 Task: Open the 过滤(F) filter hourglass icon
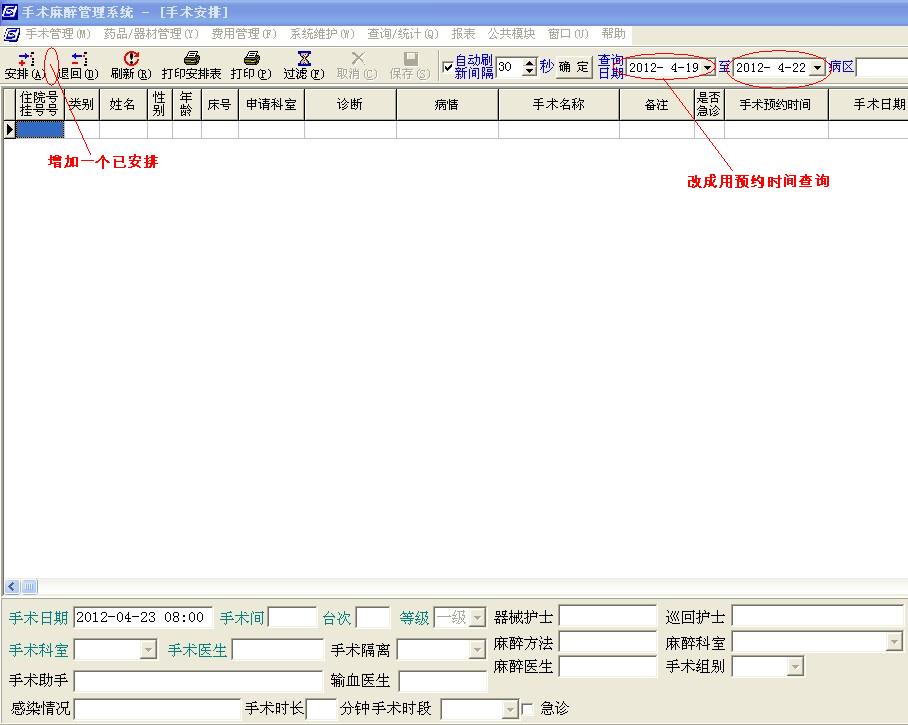304,58
